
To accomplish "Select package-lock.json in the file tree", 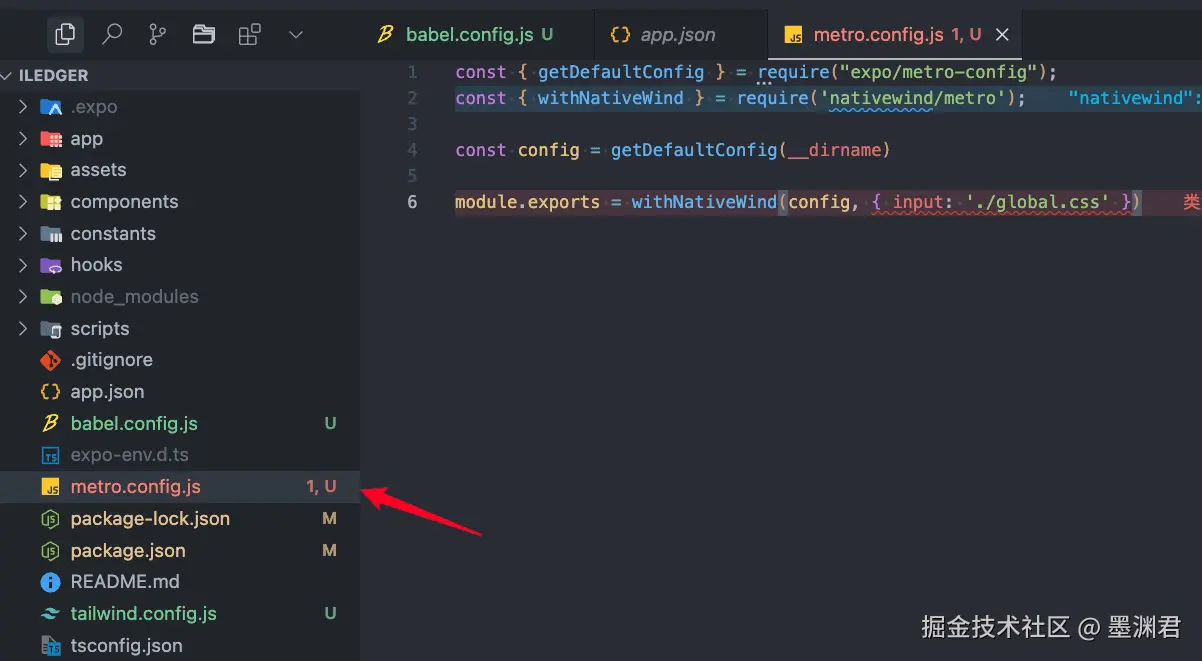I will point(150,519).
